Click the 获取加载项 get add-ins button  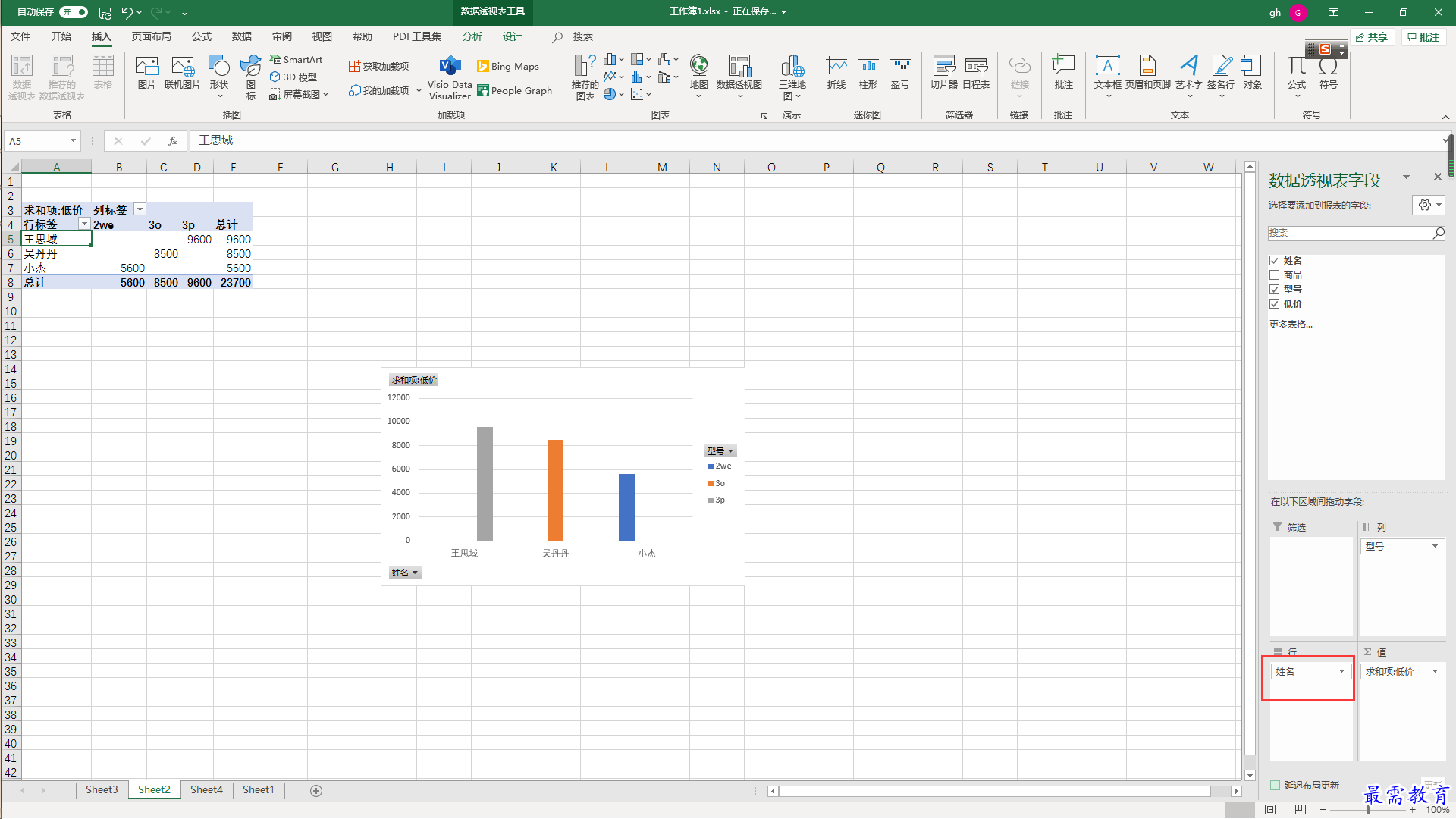click(x=379, y=67)
